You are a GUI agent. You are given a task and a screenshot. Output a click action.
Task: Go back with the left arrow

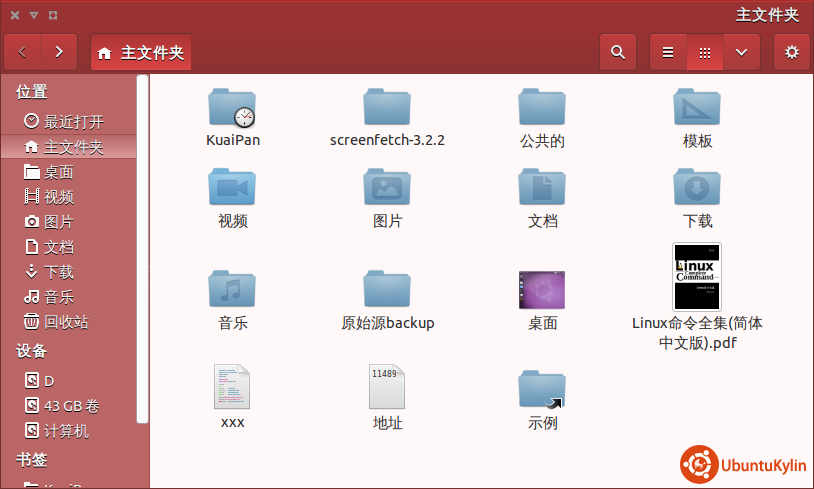pyautogui.click(x=23, y=52)
